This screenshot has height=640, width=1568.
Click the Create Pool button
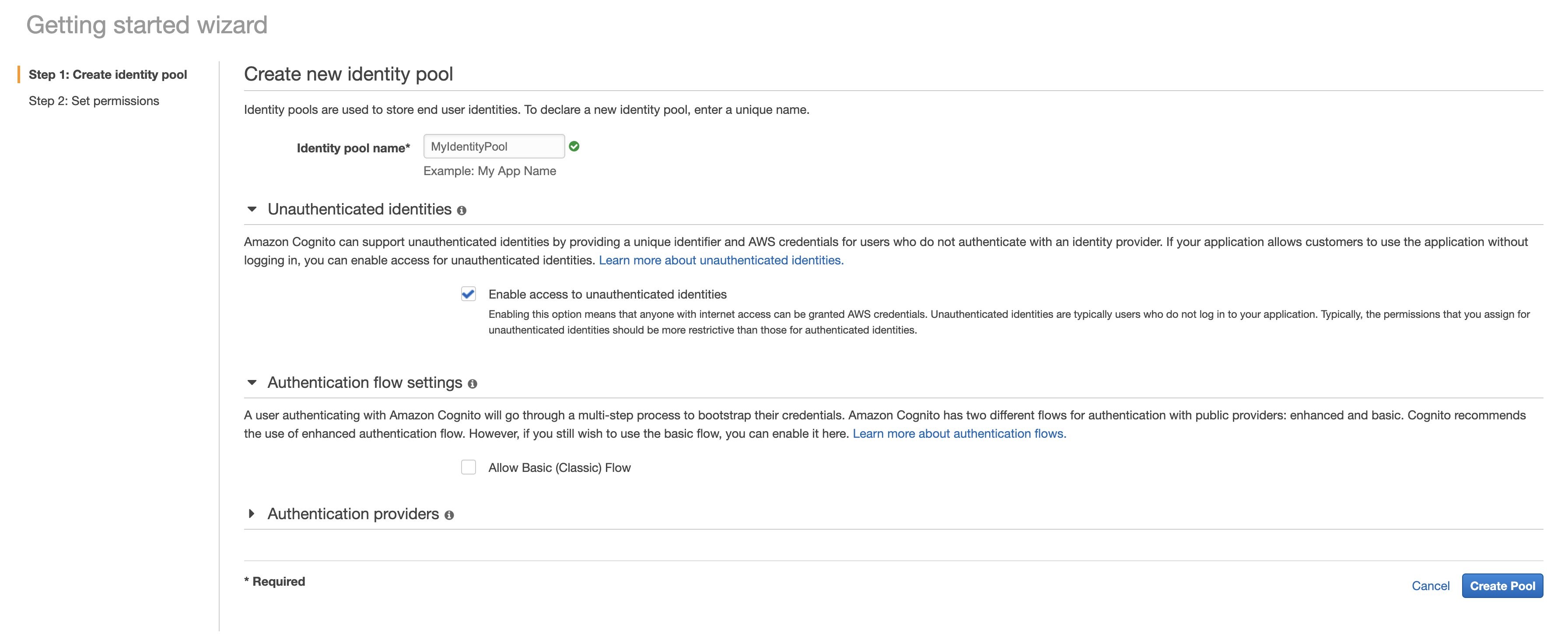pos(1502,586)
